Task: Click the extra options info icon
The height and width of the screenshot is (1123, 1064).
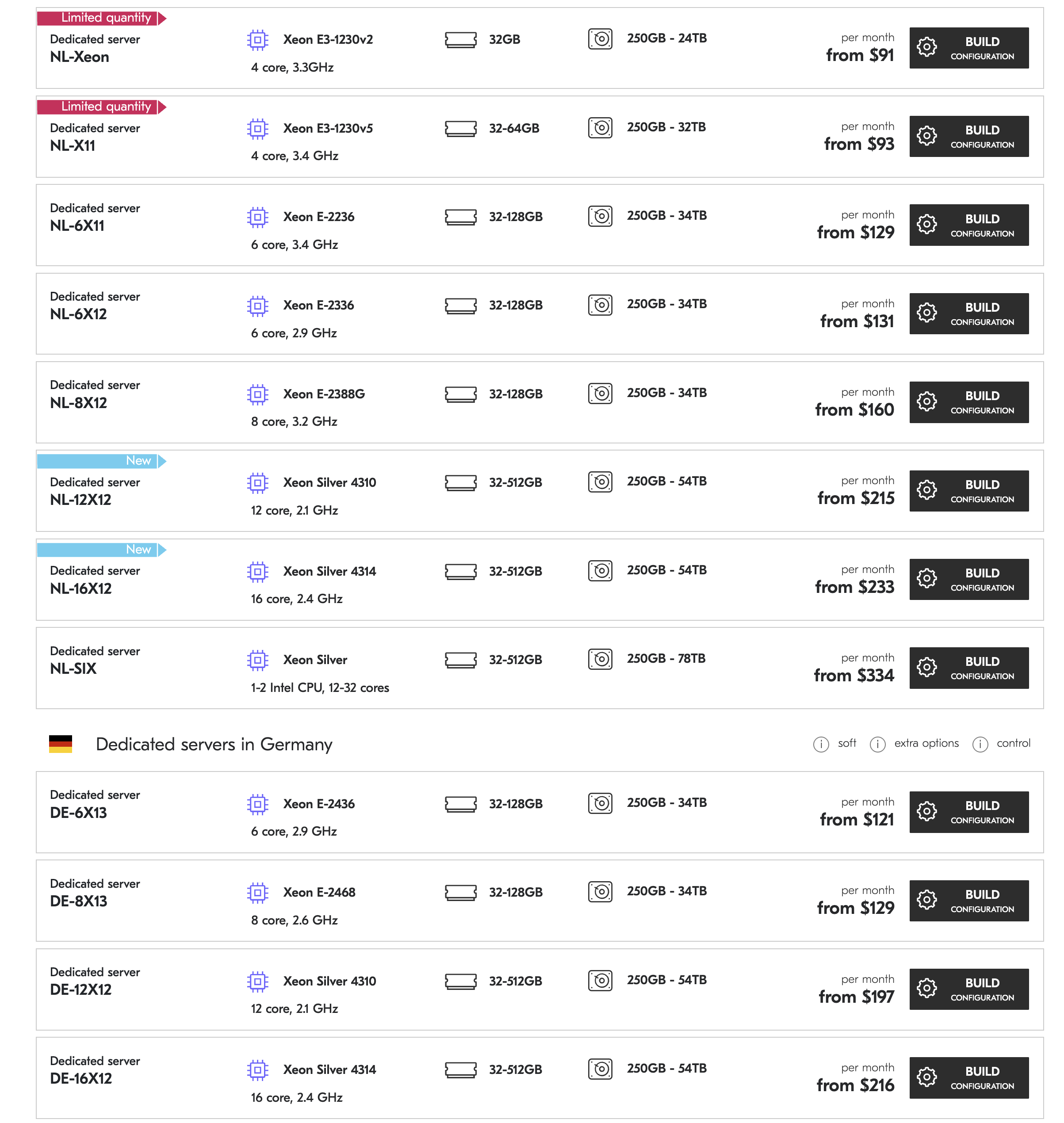Action: point(877,745)
